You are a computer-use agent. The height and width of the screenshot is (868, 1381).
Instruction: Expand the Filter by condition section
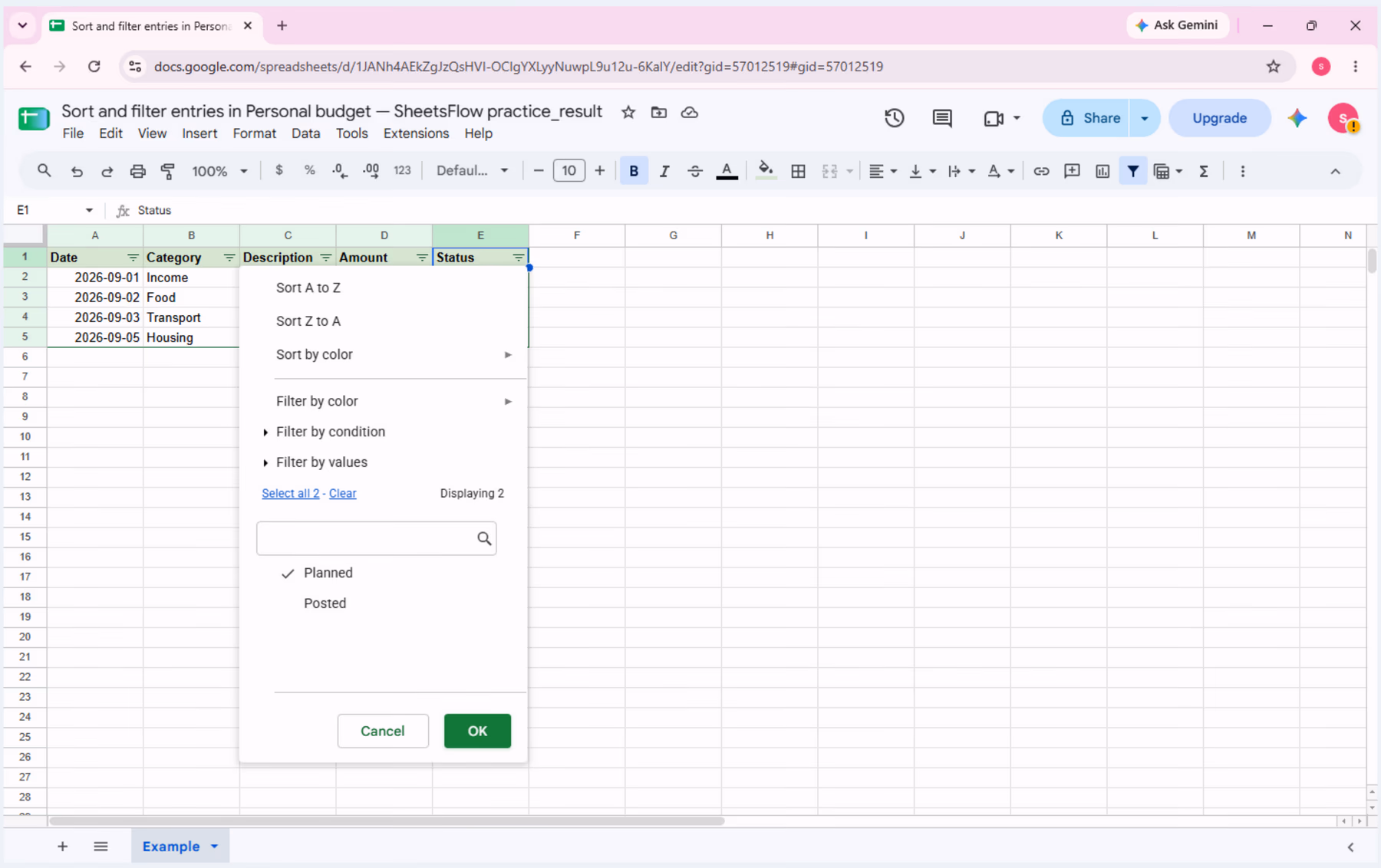[x=331, y=432]
